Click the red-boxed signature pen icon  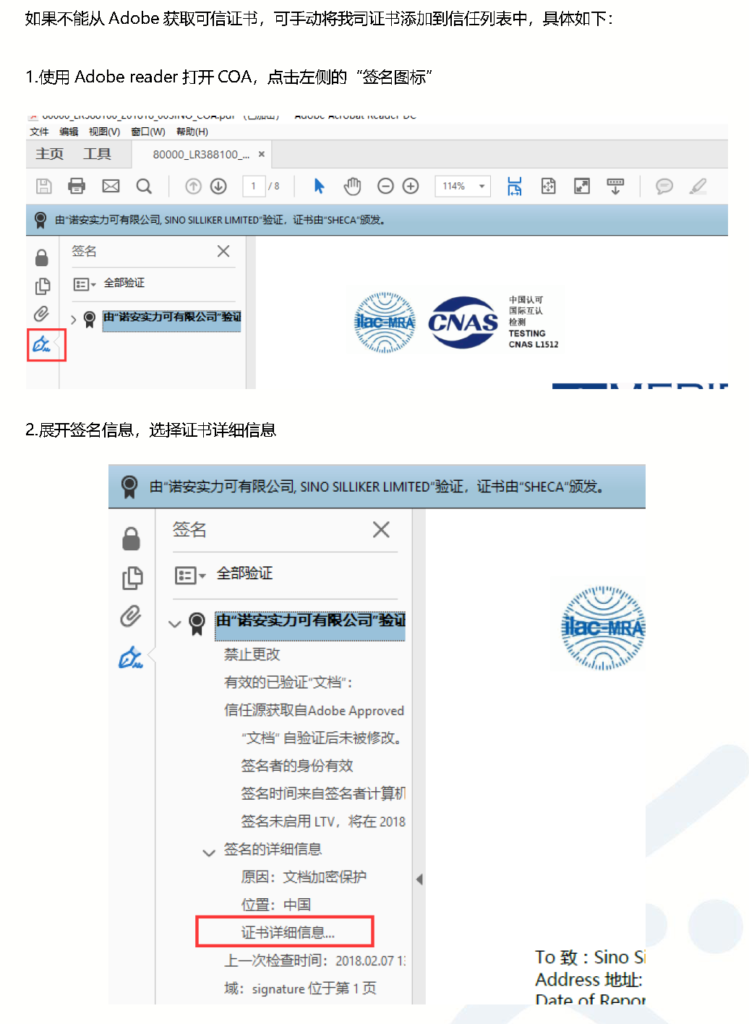coord(42,344)
